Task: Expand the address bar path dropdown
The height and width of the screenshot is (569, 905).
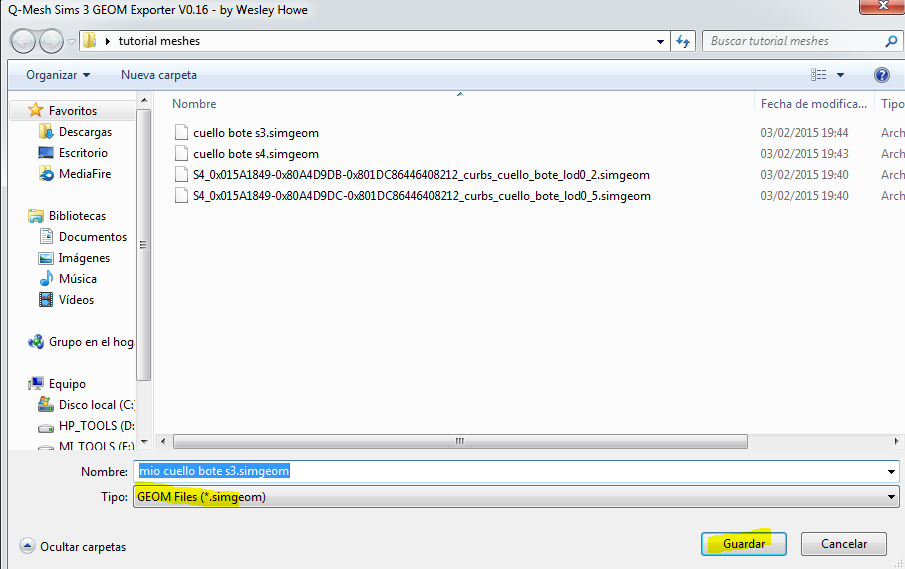Action: coord(660,41)
